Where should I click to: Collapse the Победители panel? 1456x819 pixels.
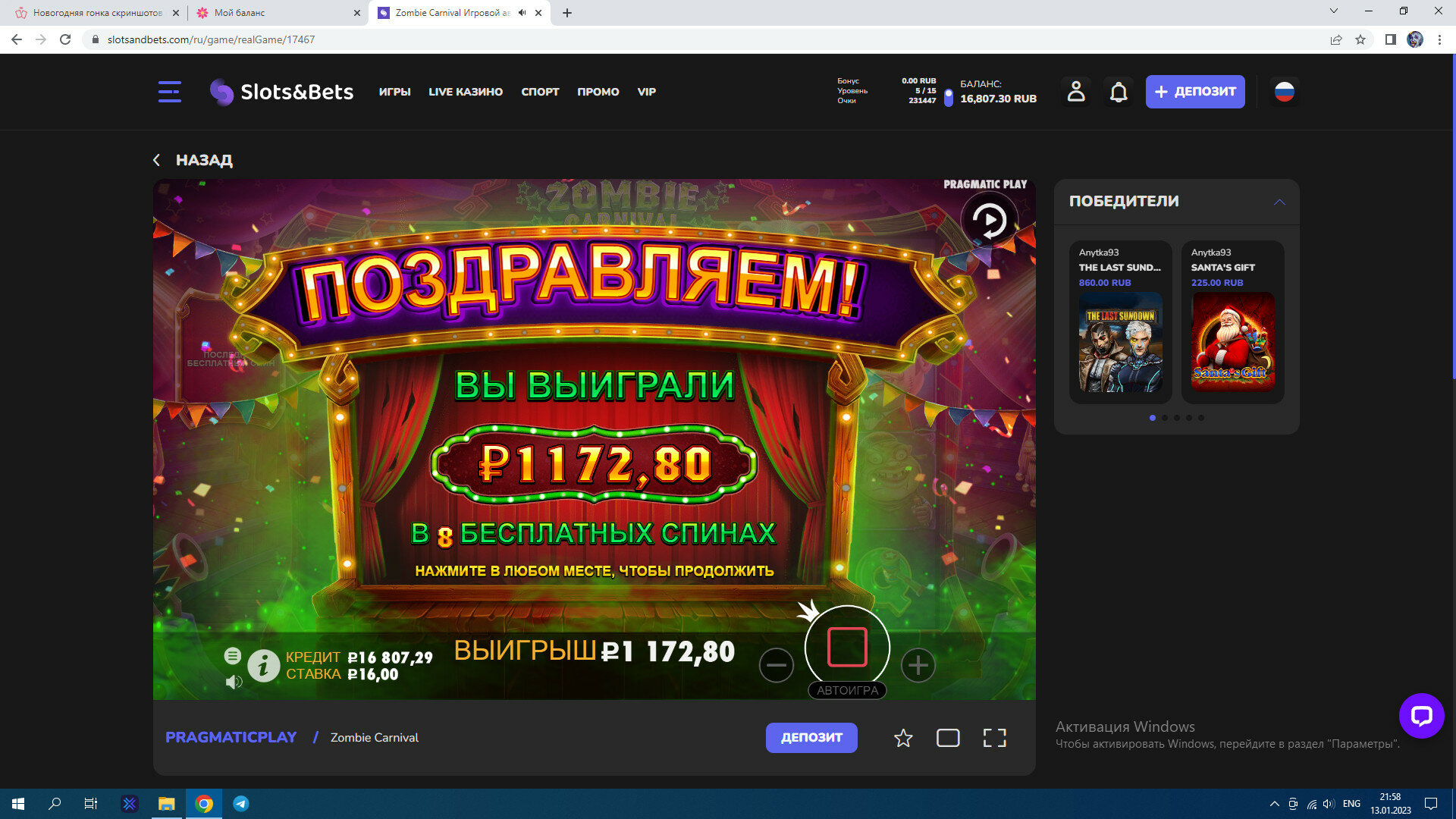(1279, 202)
